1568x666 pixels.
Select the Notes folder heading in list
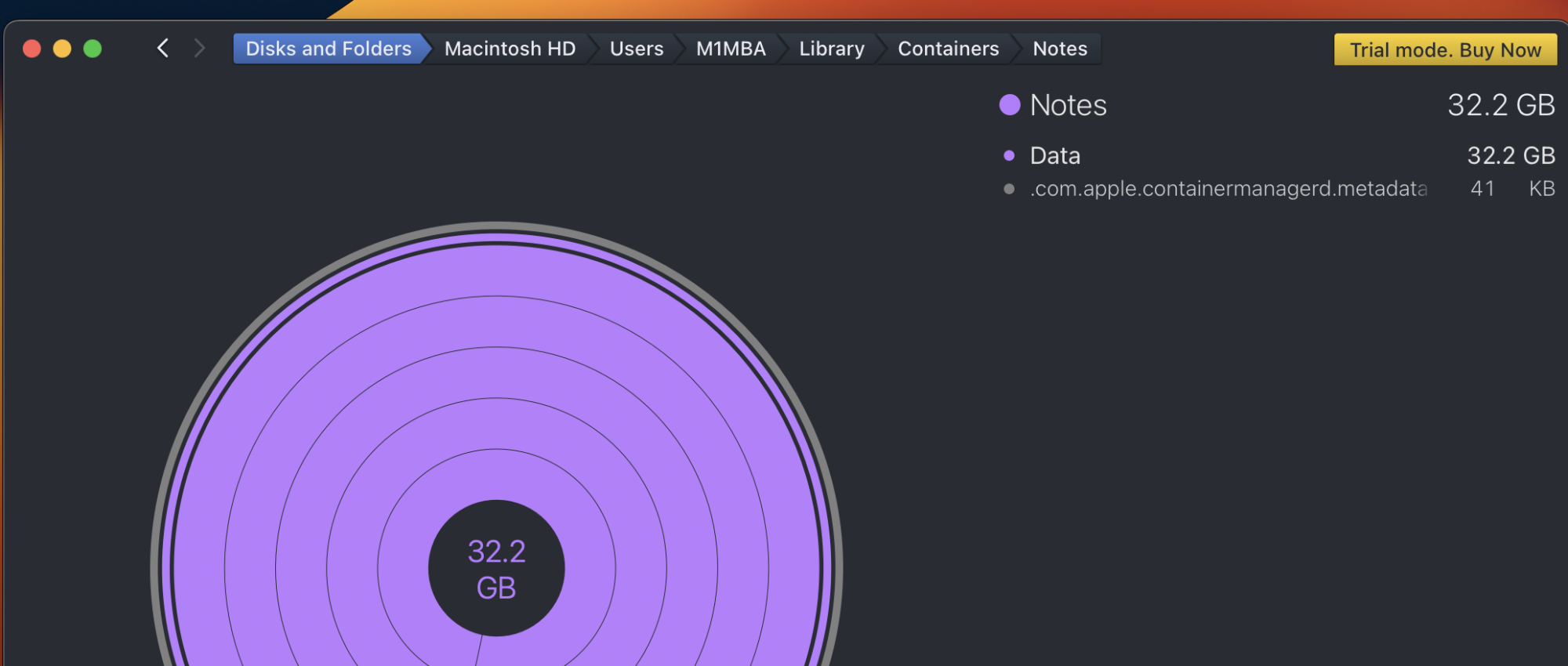tap(1068, 105)
